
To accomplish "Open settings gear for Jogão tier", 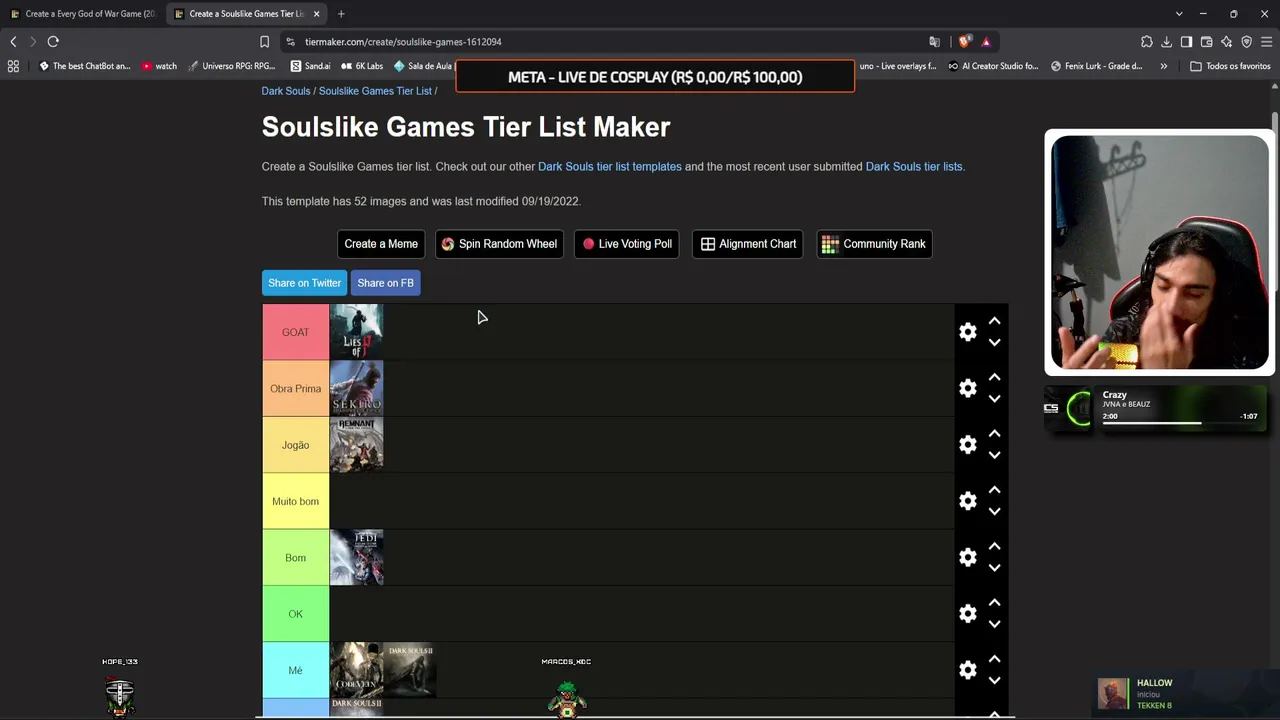I will (x=967, y=445).
